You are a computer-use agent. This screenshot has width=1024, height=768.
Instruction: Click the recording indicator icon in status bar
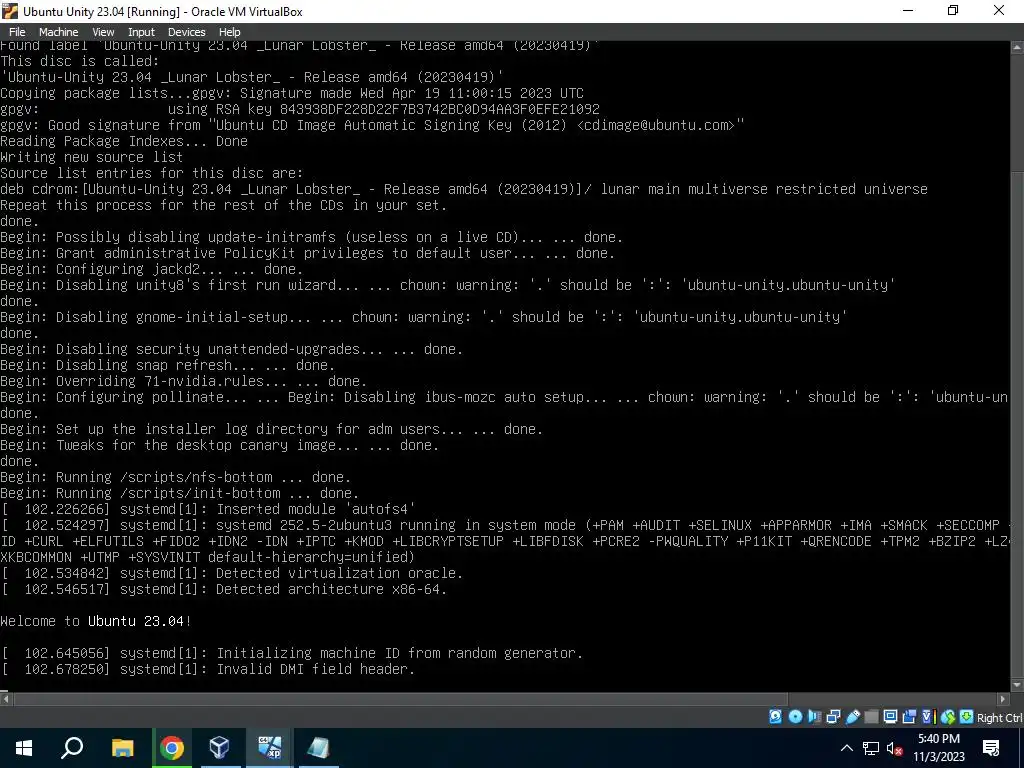[x=909, y=717]
